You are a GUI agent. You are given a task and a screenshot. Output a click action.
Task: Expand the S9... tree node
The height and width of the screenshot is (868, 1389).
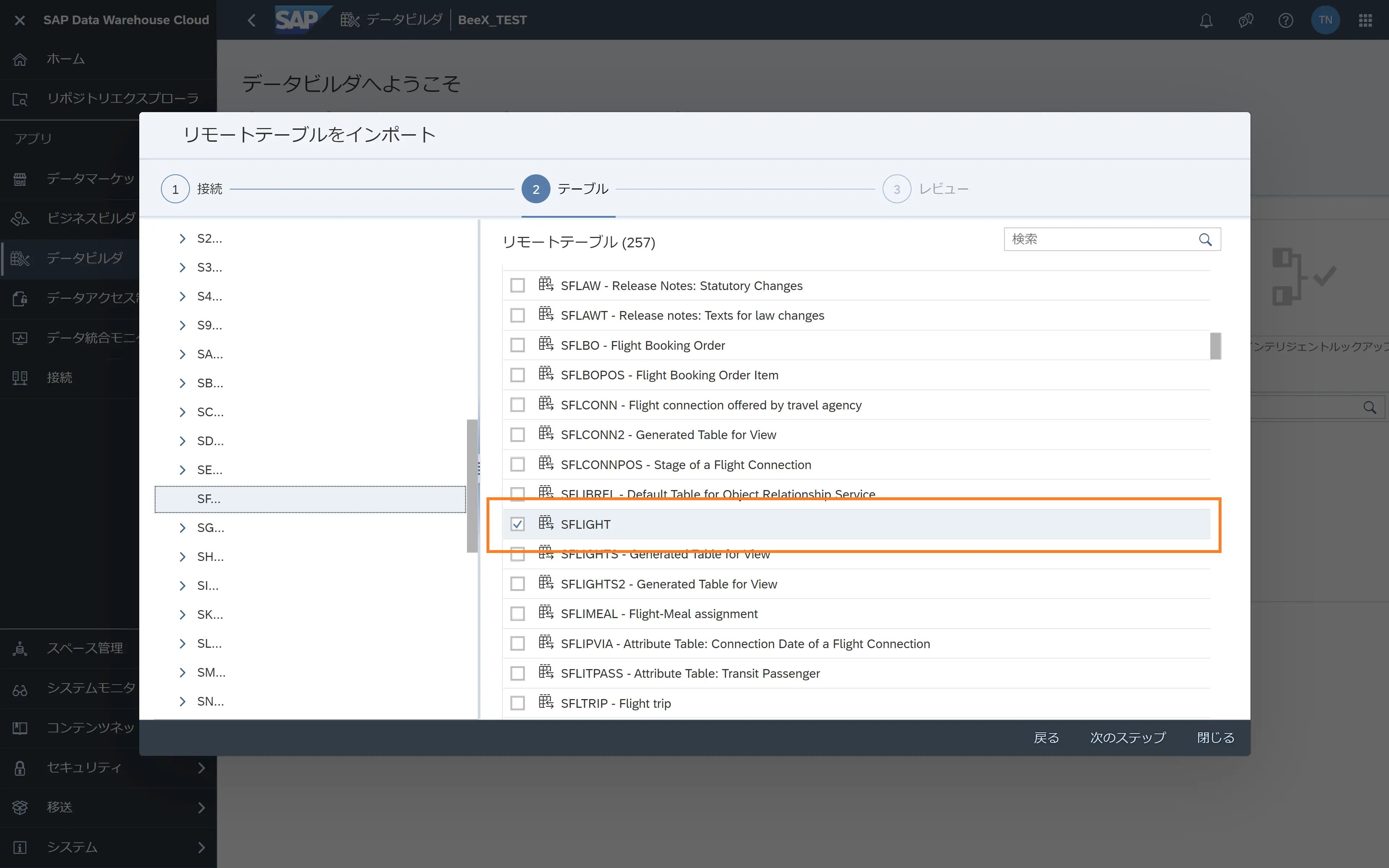click(183, 325)
